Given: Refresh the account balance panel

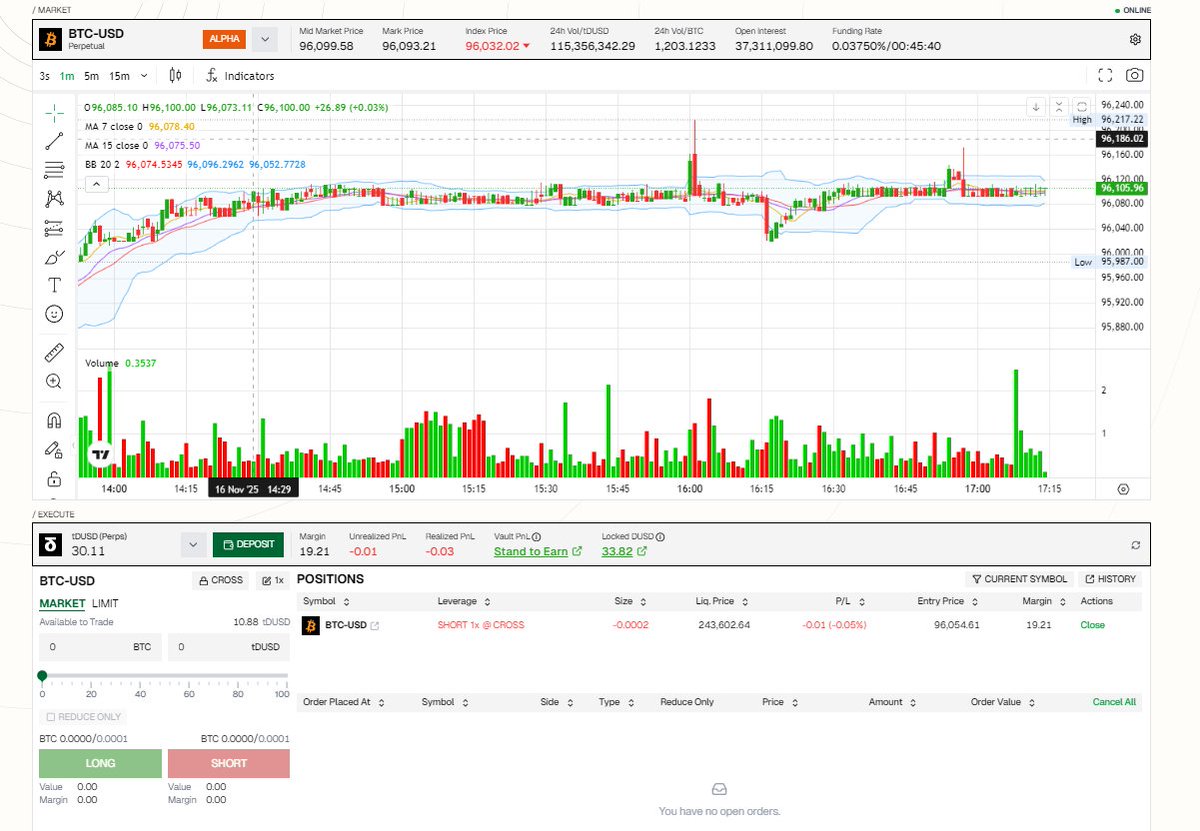Looking at the screenshot, I should click(x=1135, y=545).
